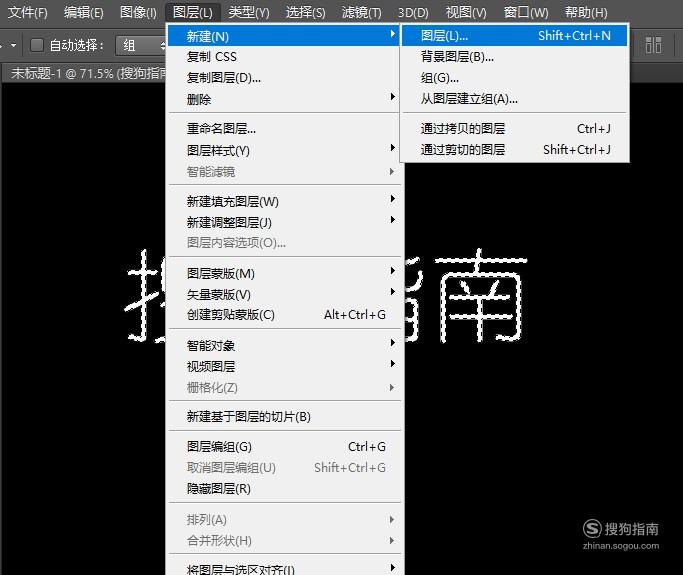Choose 背景图层(B)...
Image resolution: width=683 pixels, height=575 pixels.
pyautogui.click(x=514, y=57)
